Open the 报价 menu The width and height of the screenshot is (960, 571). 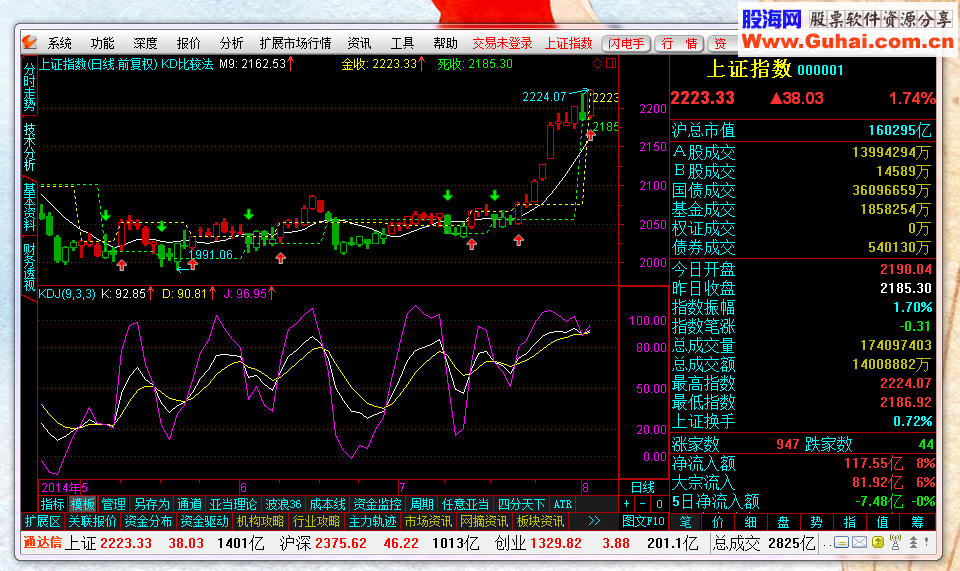click(x=188, y=43)
